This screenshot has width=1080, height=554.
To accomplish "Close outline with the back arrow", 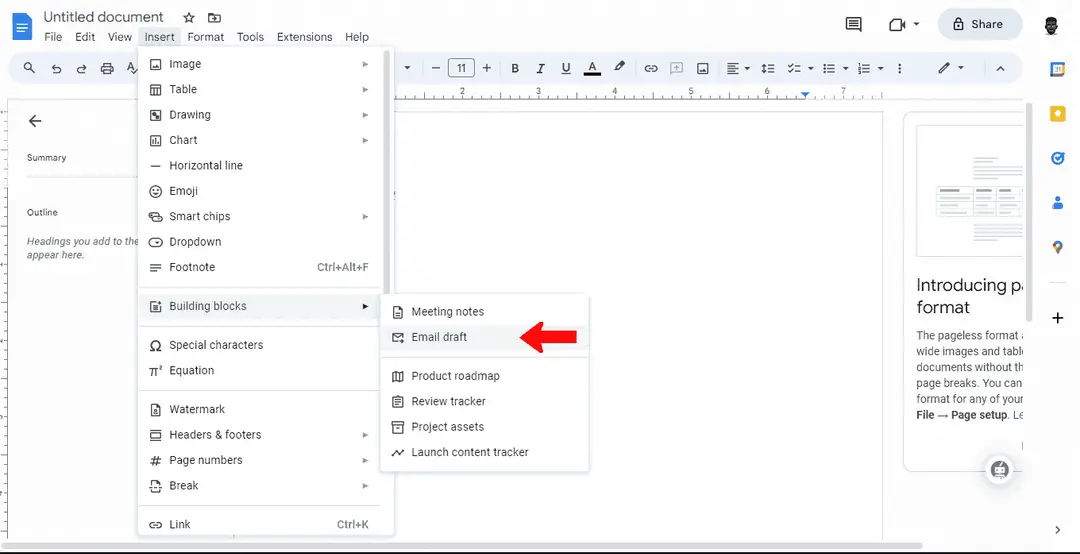I will coord(35,121).
